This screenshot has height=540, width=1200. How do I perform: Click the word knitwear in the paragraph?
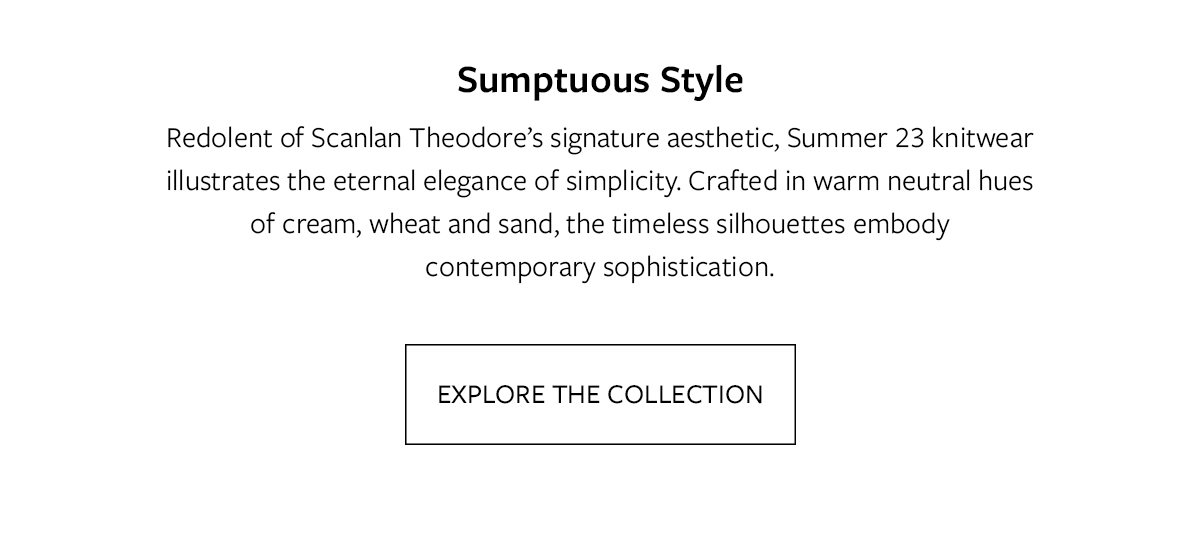982,138
